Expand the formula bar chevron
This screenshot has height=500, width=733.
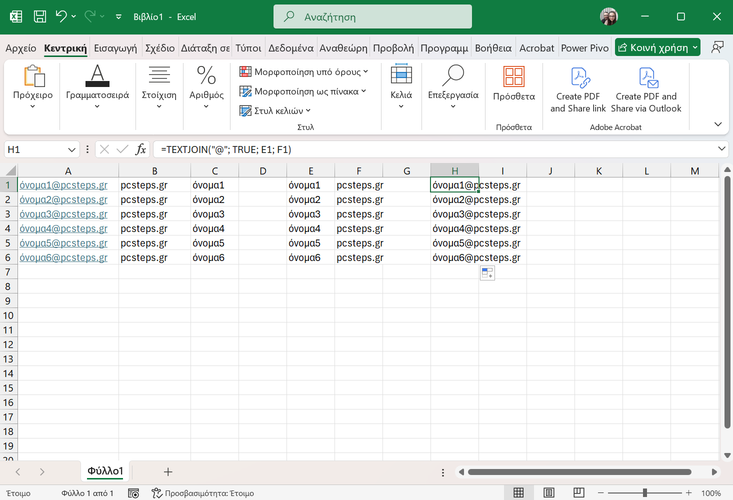click(721, 149)
